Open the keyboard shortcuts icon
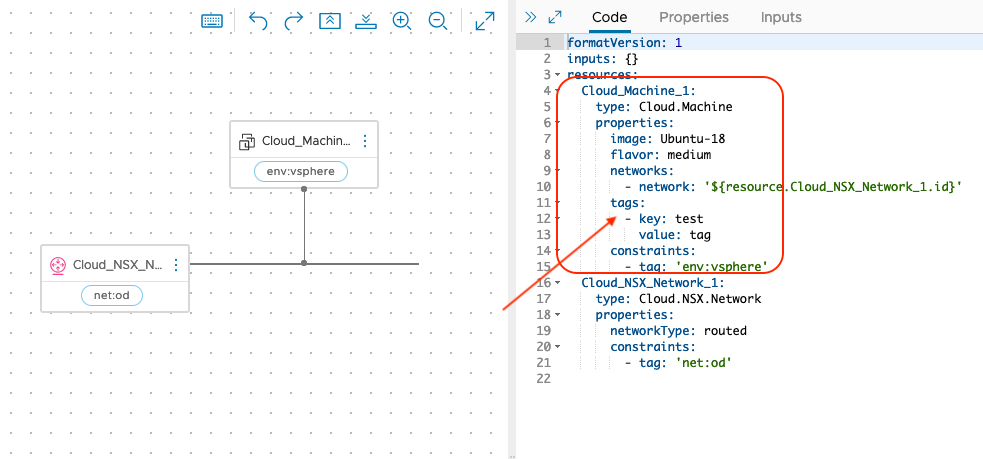This screenshot has height=459, width=983. [212, 21]
